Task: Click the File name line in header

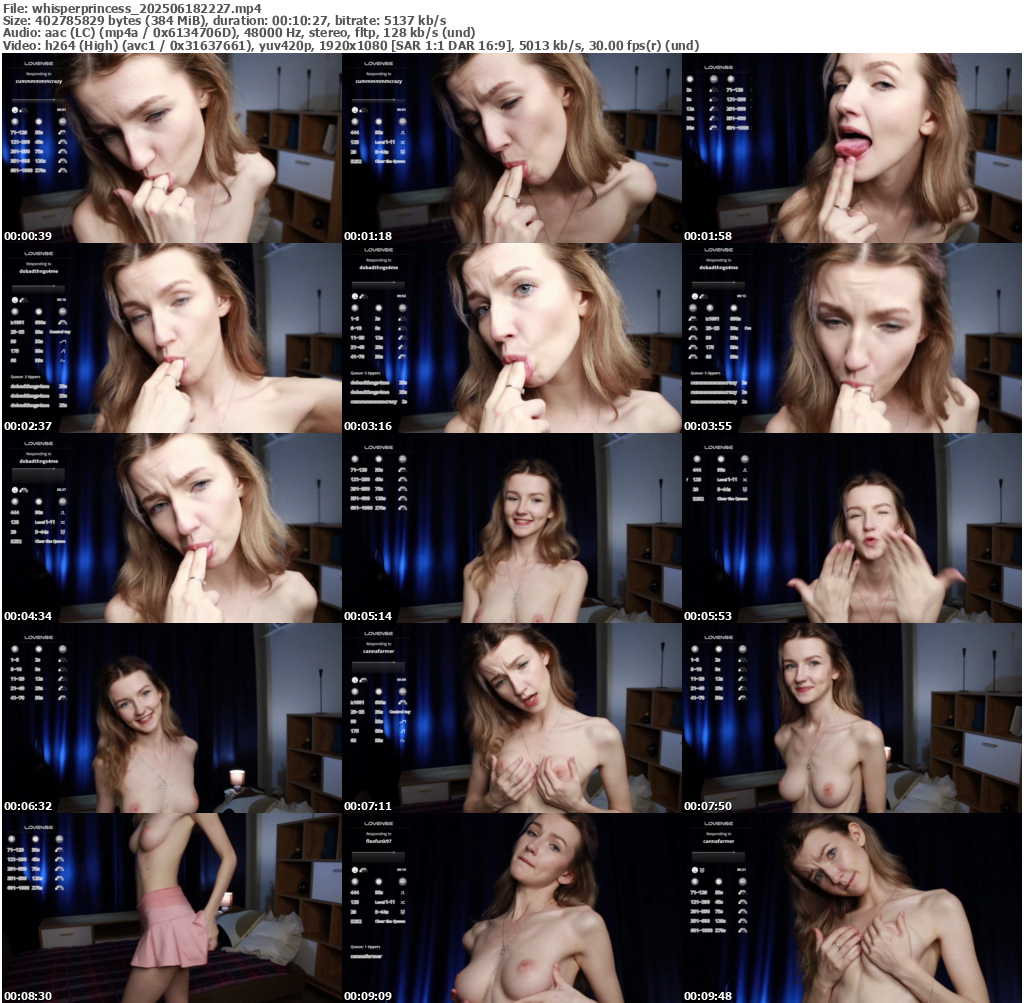Action: point(132,7)
